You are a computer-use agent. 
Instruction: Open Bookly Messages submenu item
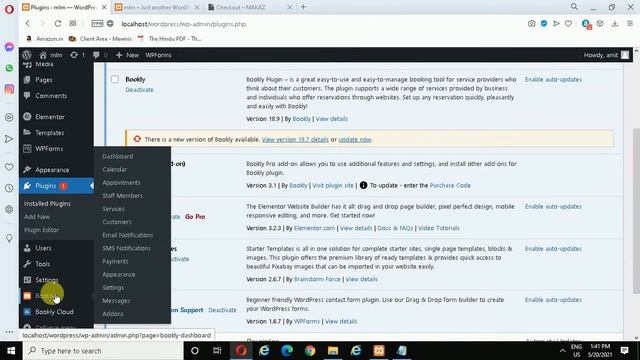tap(116, 301)
